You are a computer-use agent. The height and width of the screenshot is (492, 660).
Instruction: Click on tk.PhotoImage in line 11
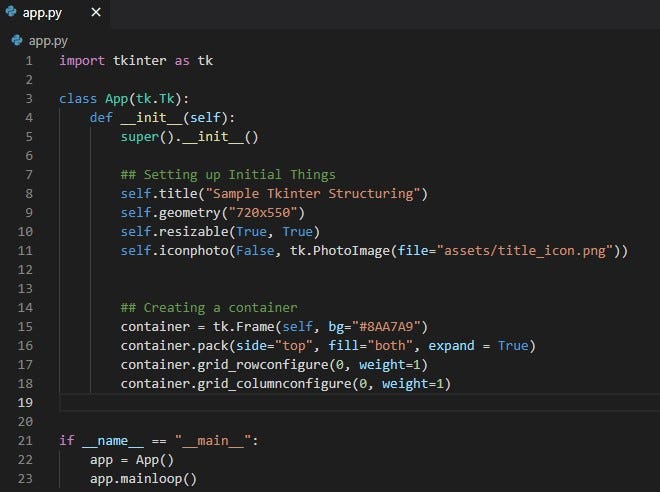(x=340, y=251)
